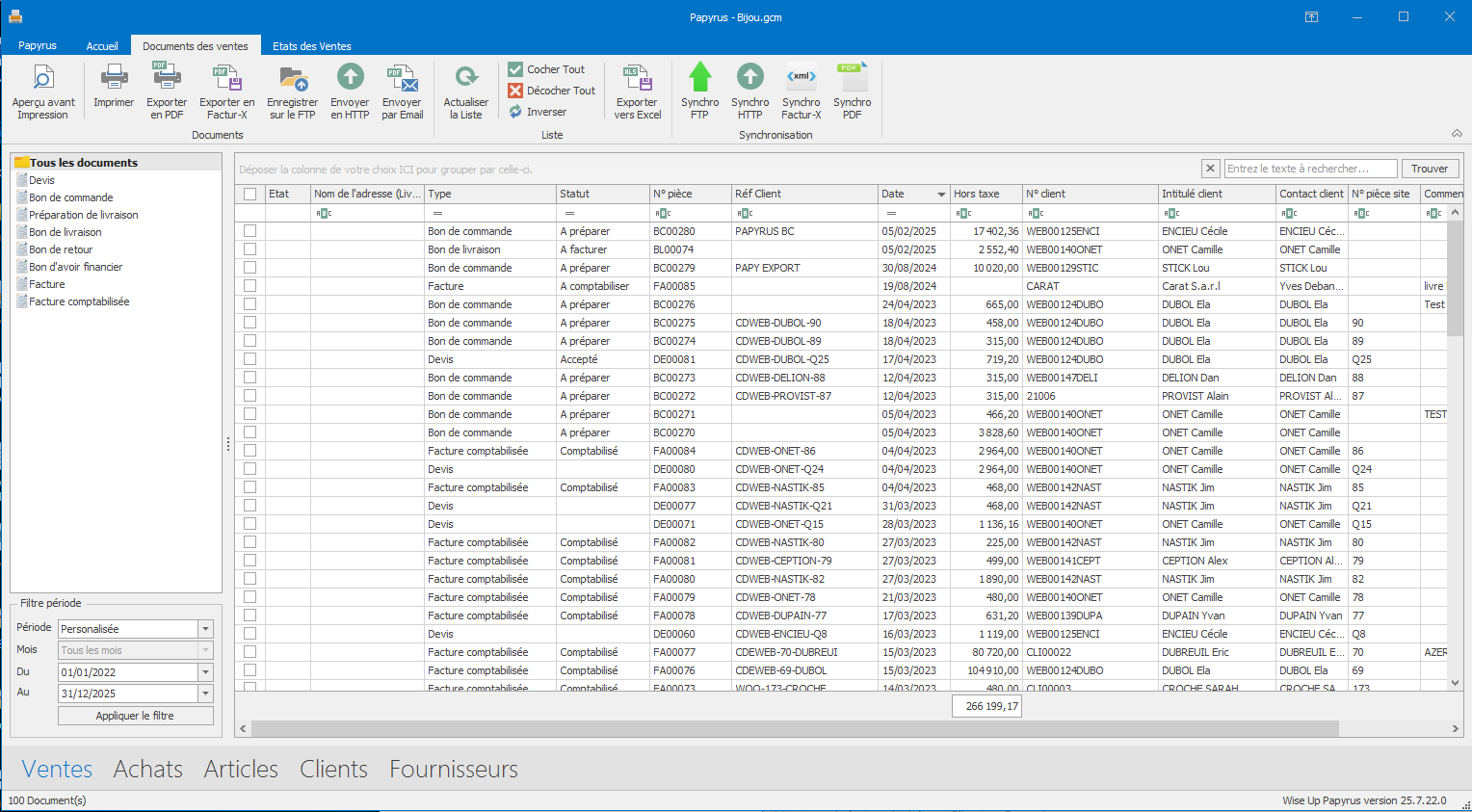The width and height of the screenshot is (1472, 812).
Task: Toggle the header select-all checkbox
Action: [x=250, y=194]
